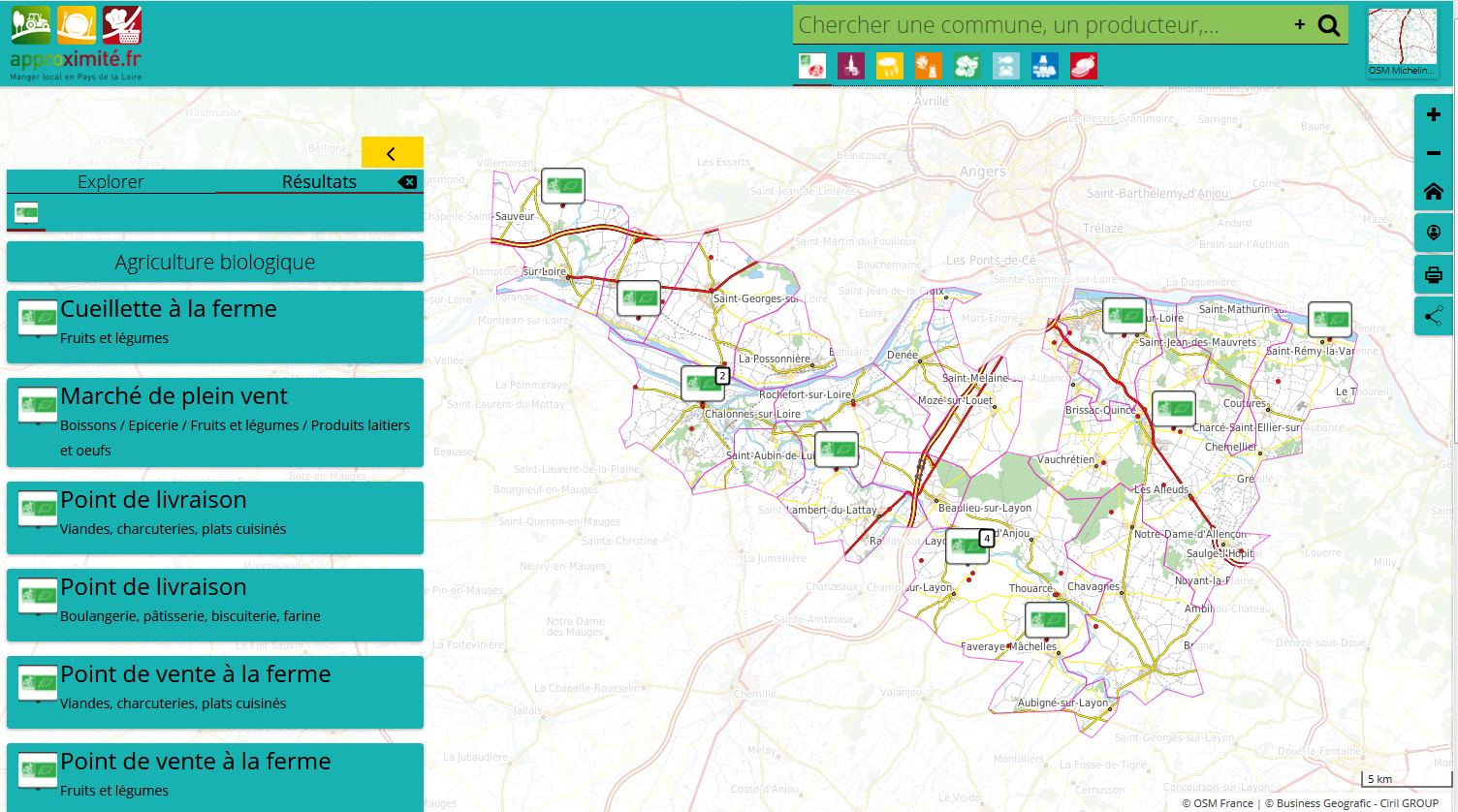The image size is (1458, 812).
Task: Click the plus icon in search bar
Action: pyautogui.click(x=1300, y=24)
